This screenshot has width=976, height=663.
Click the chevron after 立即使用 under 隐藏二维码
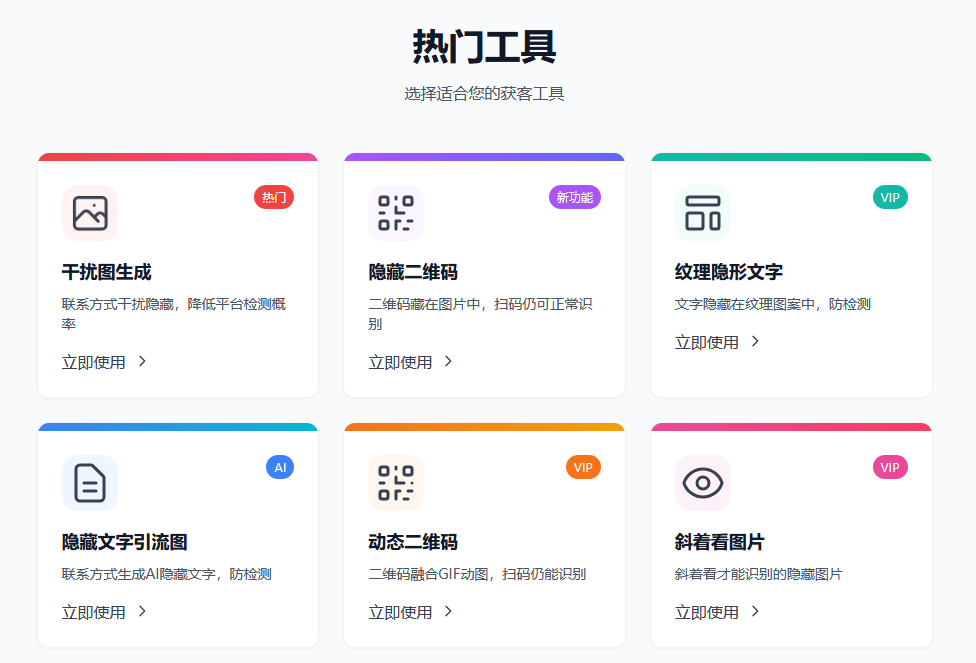(x=448, y=361)
